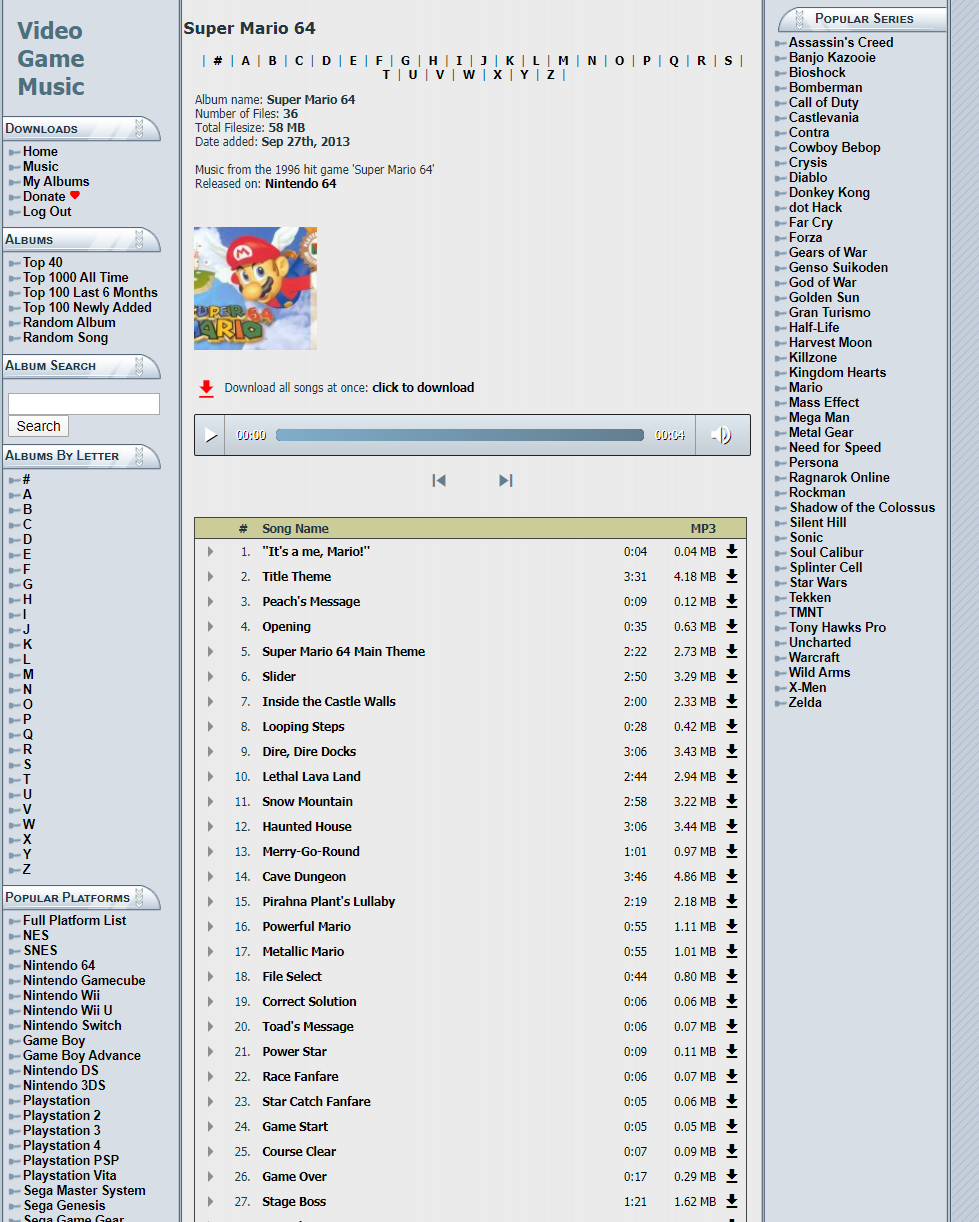Screen dimensions: 979x1222
Task: Play Slider using its row triangle
Action: pos(210,677)
